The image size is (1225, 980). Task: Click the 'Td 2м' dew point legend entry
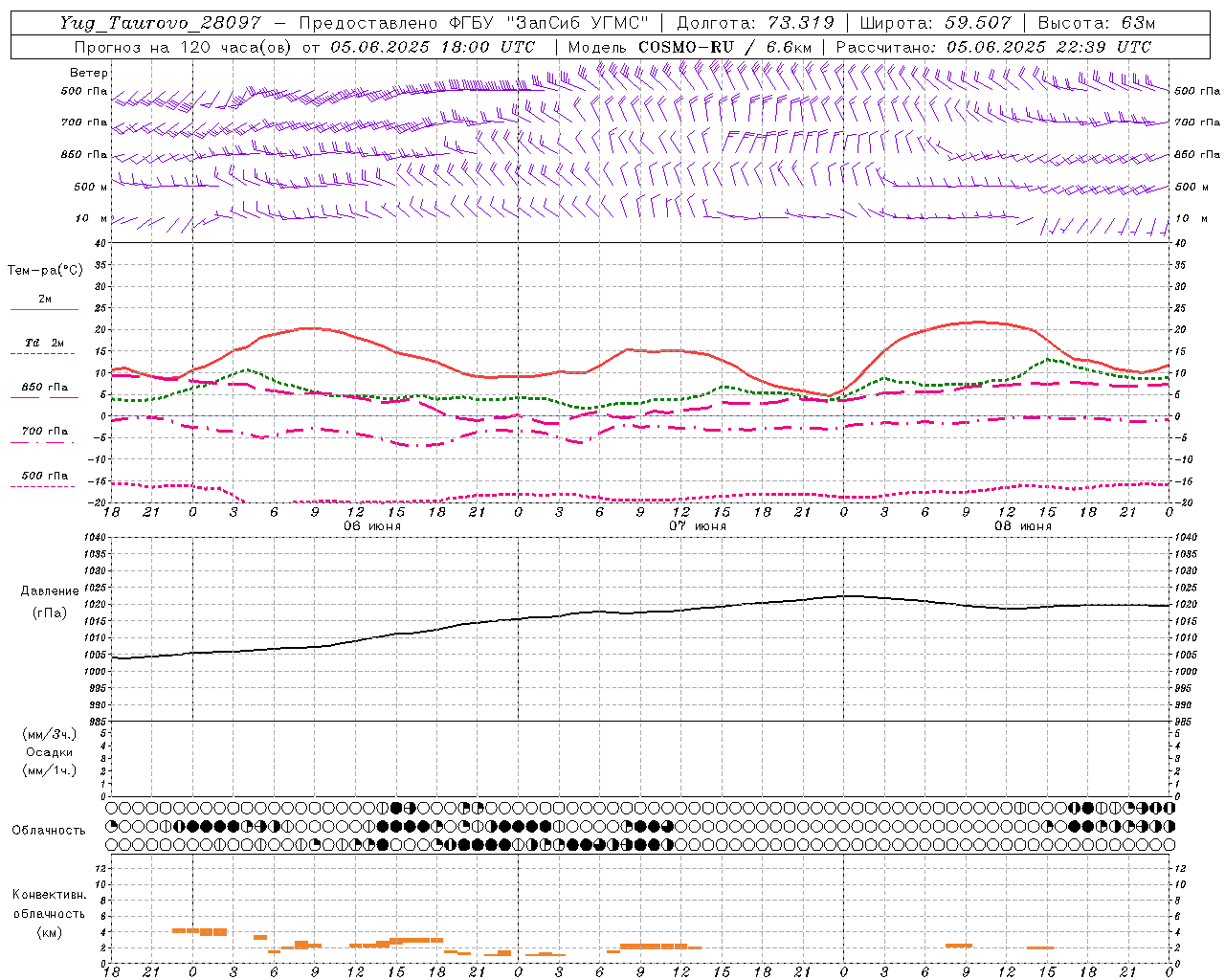click(45, 343)
